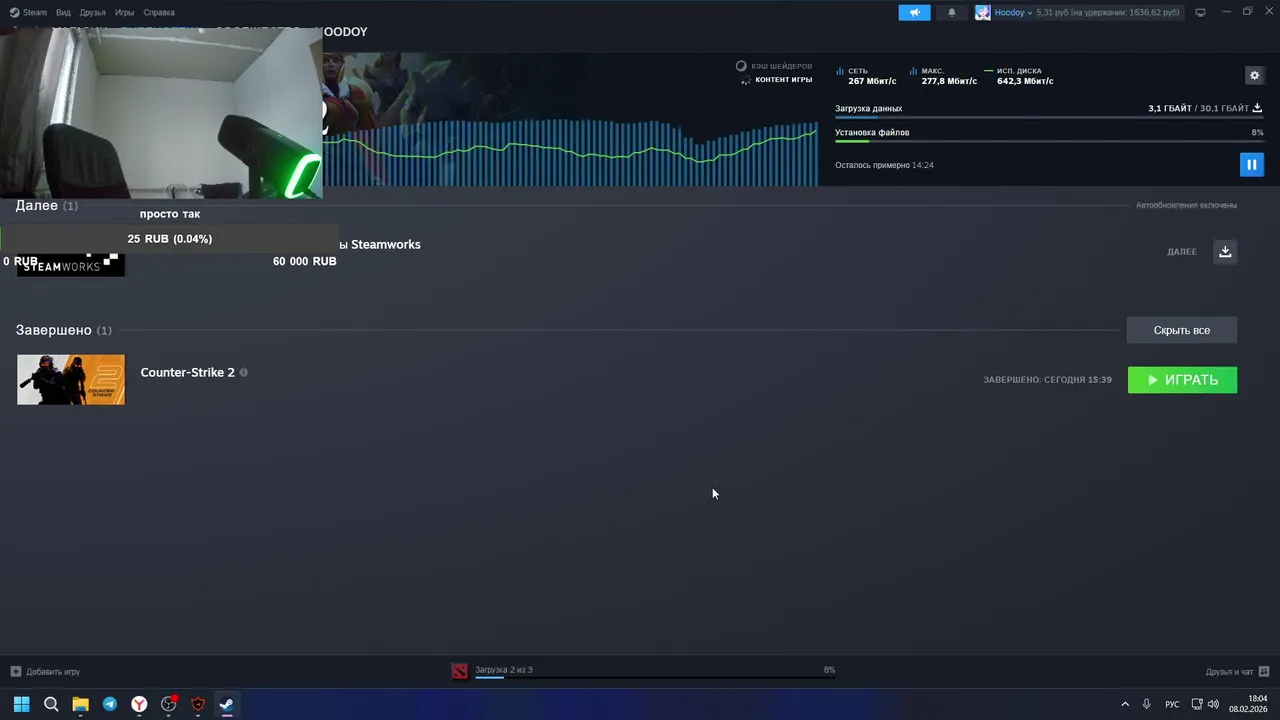The width and height of the screenshot is (1280, 720).
Task: Click Автообновления включены text
Action: tap(1186, 205)
